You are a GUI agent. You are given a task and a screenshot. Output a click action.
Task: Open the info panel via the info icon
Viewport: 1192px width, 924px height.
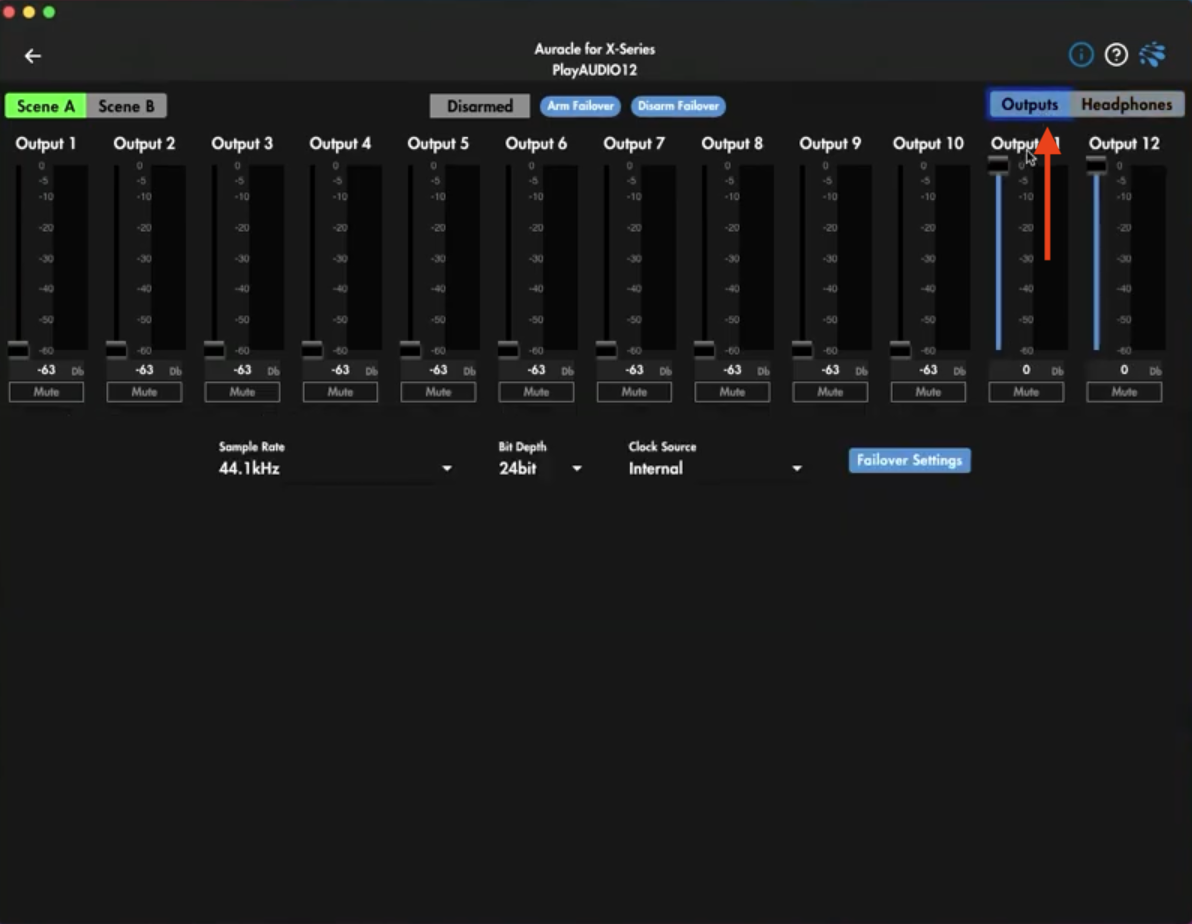[x=1081, y=55]
